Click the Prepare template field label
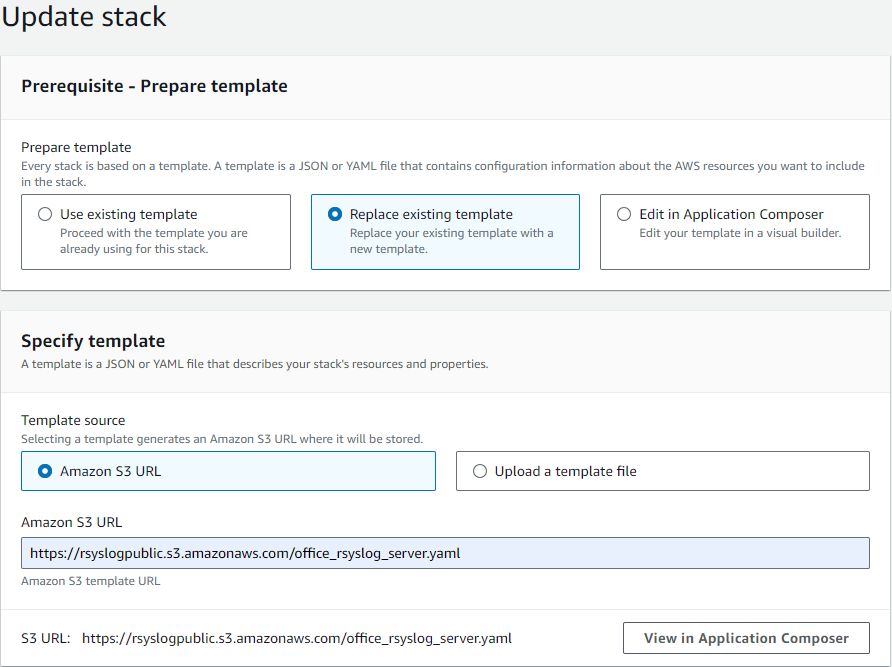The image size is (892, 667). (x=76, y=147)
